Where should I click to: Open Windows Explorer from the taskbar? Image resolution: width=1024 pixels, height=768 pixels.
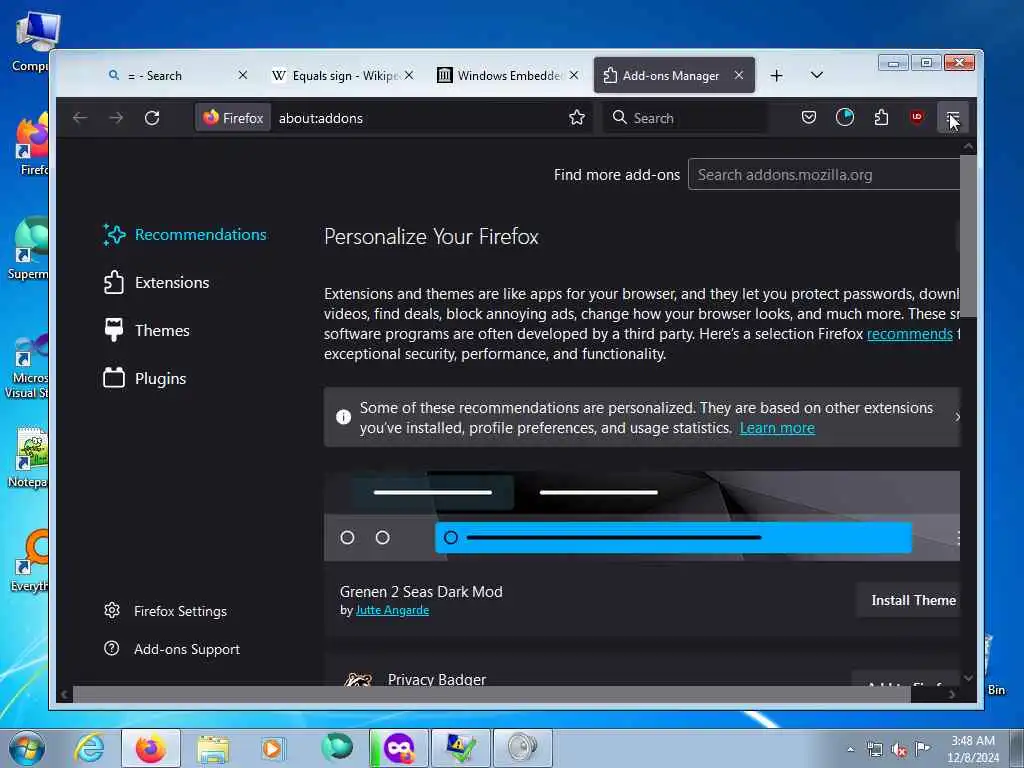tap(213, 748)
